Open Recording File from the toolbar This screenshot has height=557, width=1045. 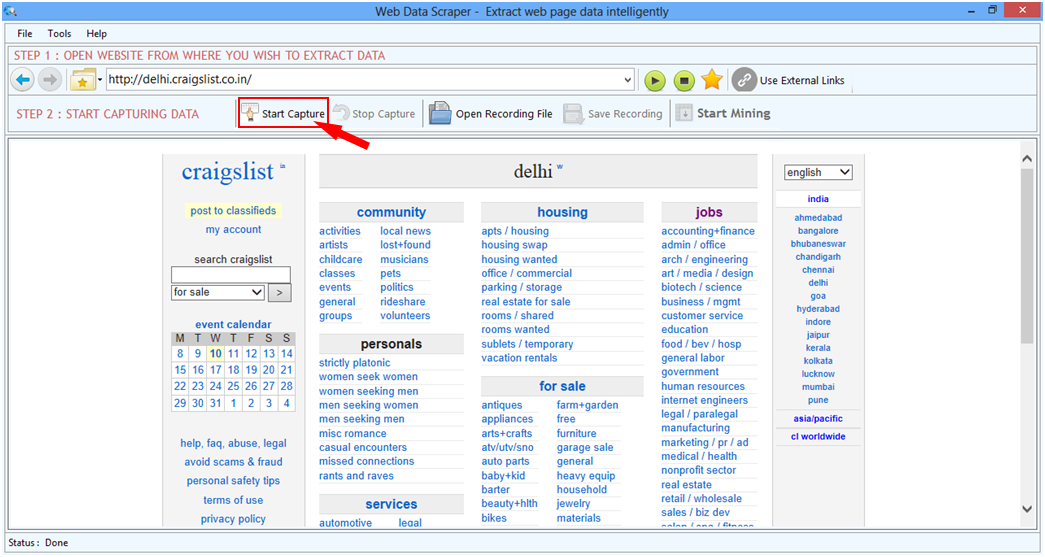[491, 114]
